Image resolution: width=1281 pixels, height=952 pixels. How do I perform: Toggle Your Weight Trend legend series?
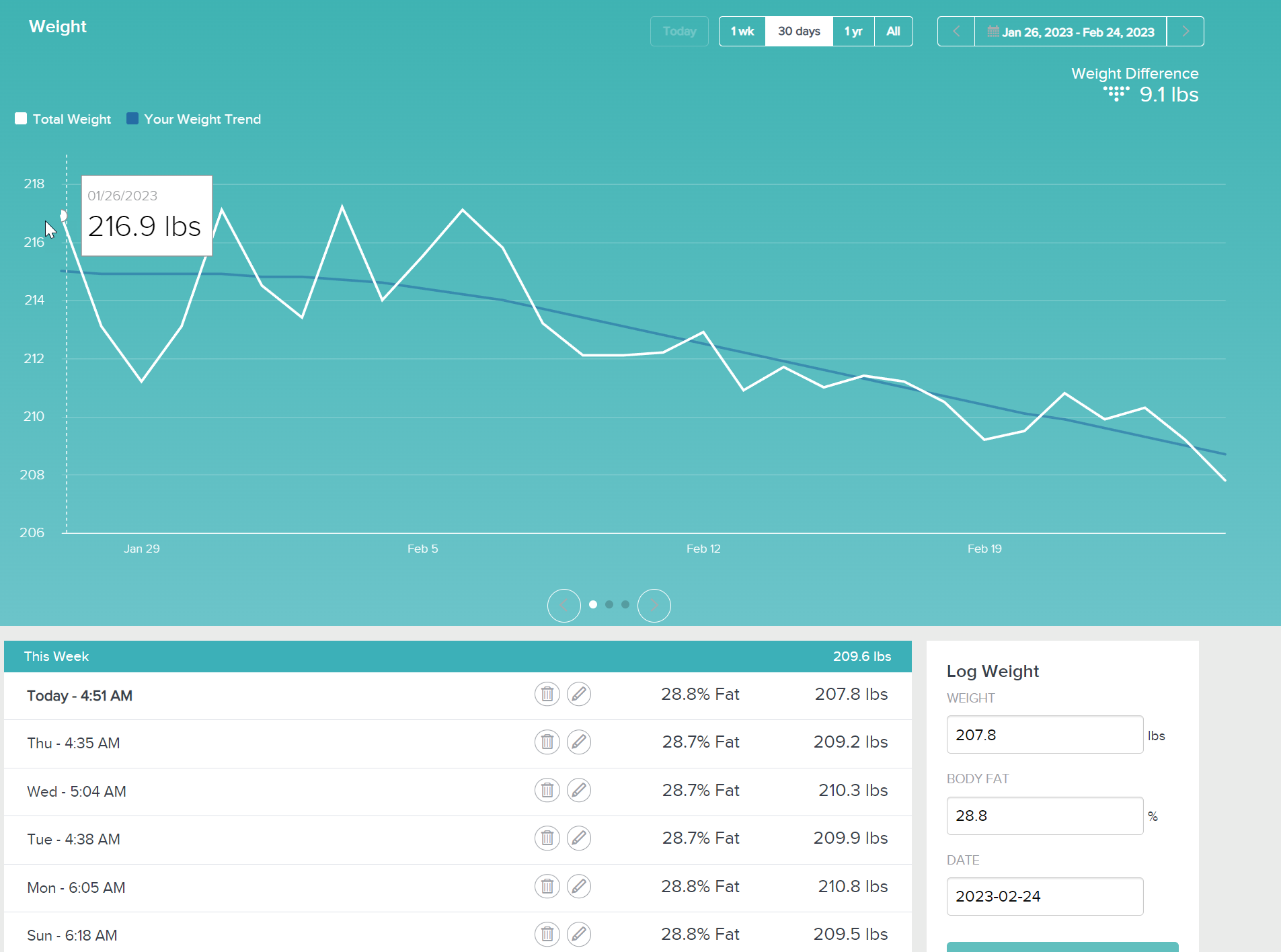(194, 119)
